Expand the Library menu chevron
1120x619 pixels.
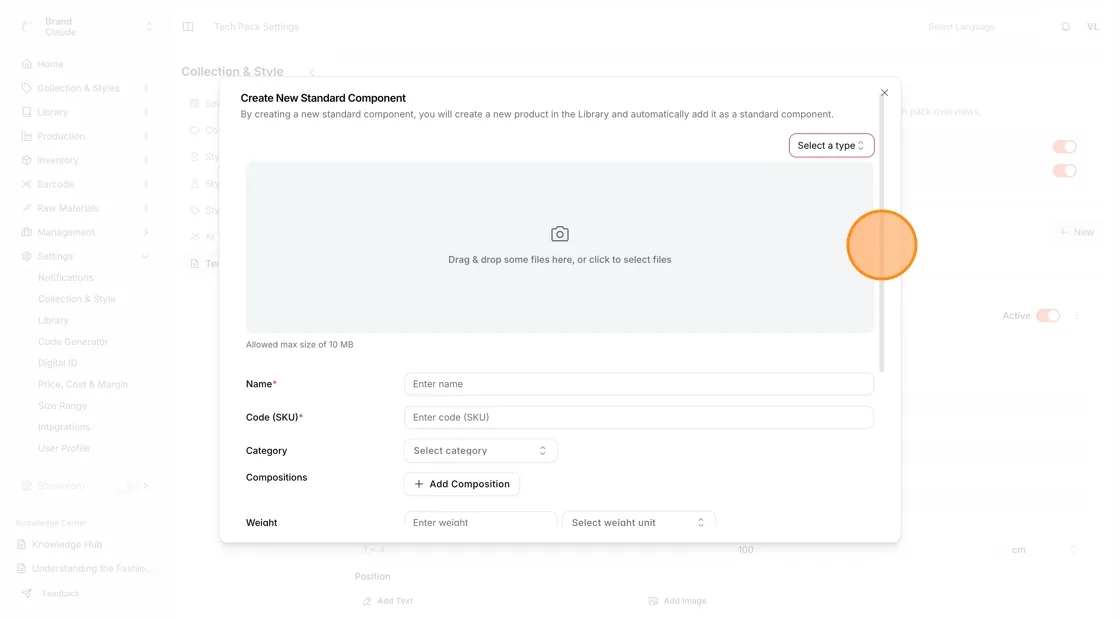(x=146, y=112)
